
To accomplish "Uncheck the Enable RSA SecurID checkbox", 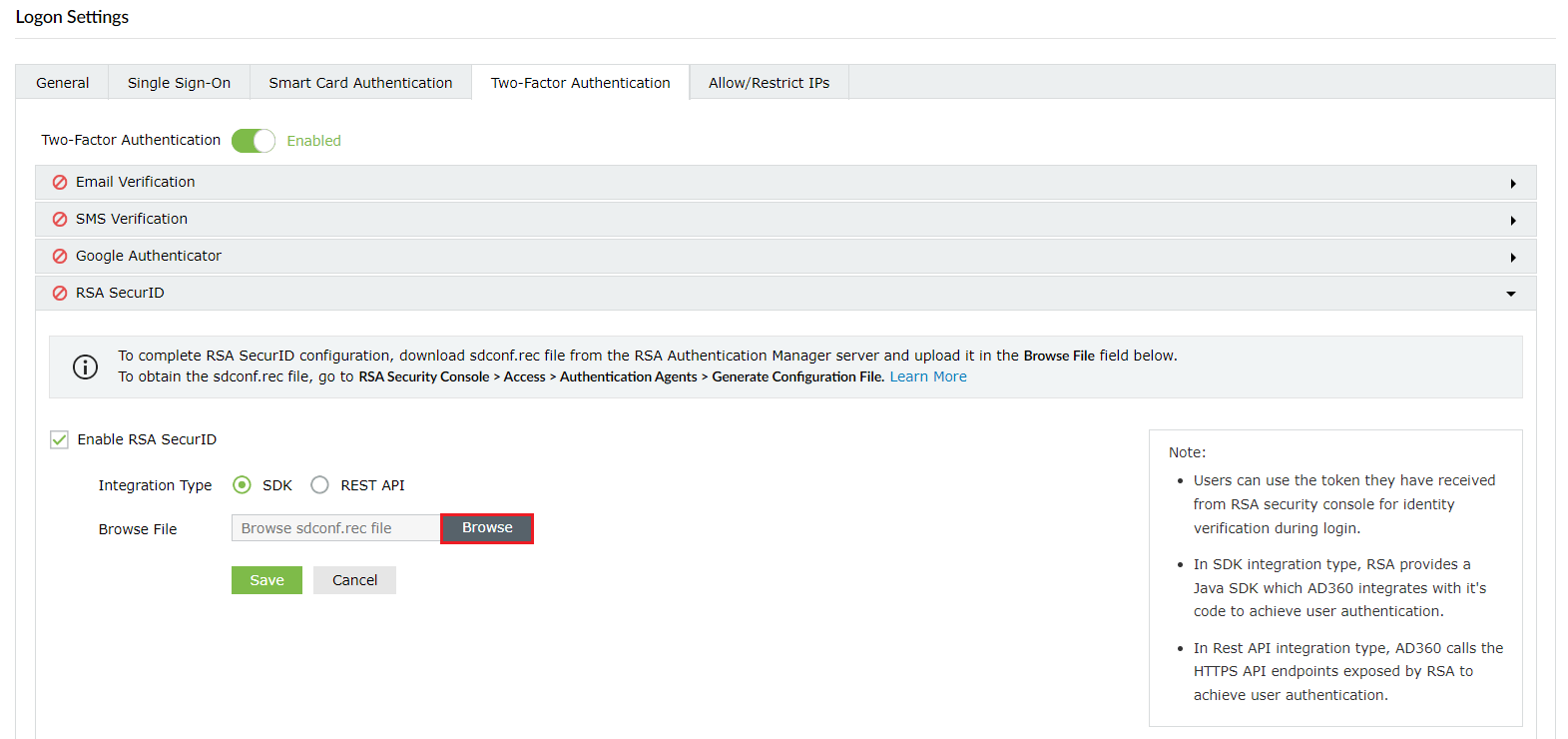I will (59, 439).
